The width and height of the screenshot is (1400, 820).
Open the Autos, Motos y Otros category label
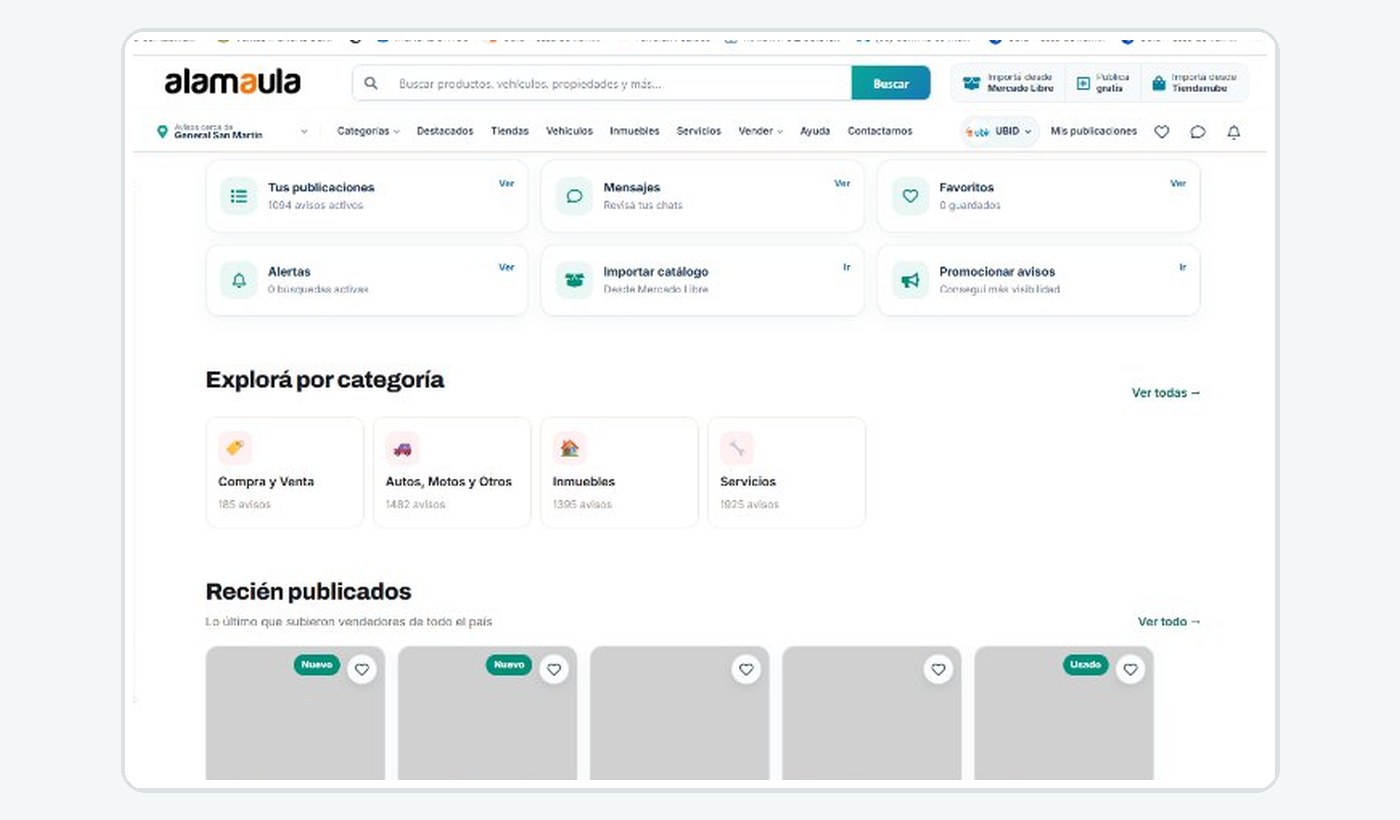pyautogui.click(x=449, y=482)
